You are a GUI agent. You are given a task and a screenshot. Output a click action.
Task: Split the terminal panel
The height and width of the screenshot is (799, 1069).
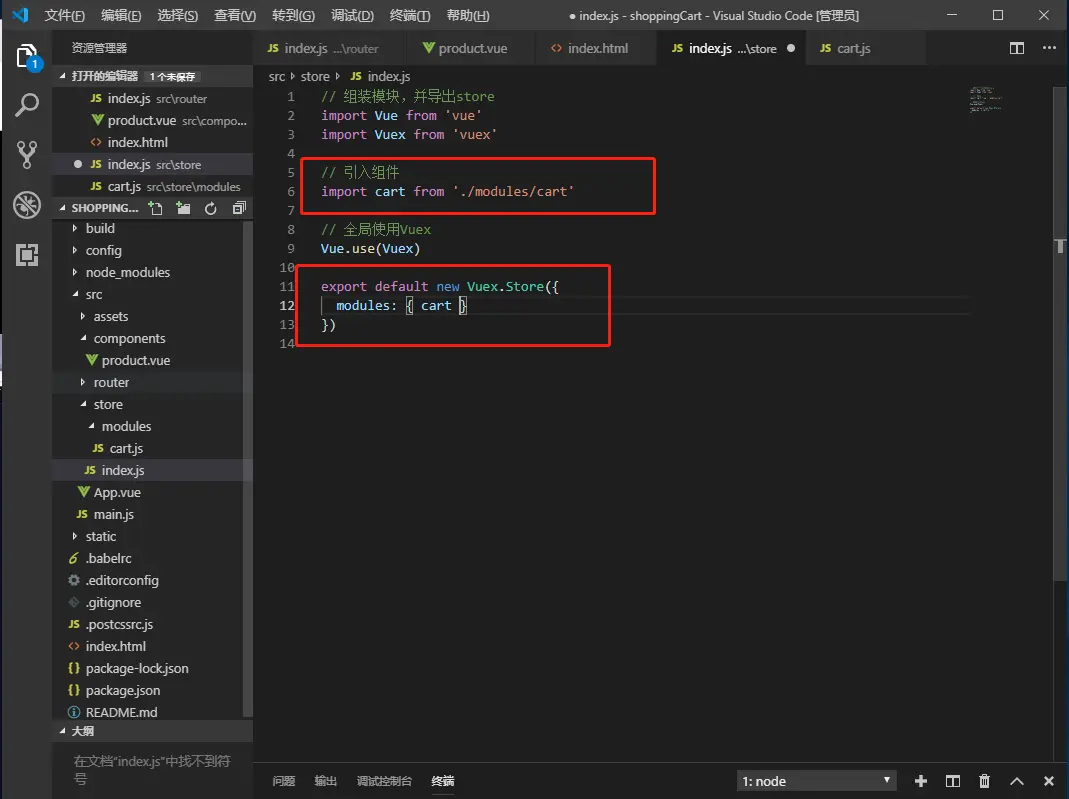click(x=953, y=781)
